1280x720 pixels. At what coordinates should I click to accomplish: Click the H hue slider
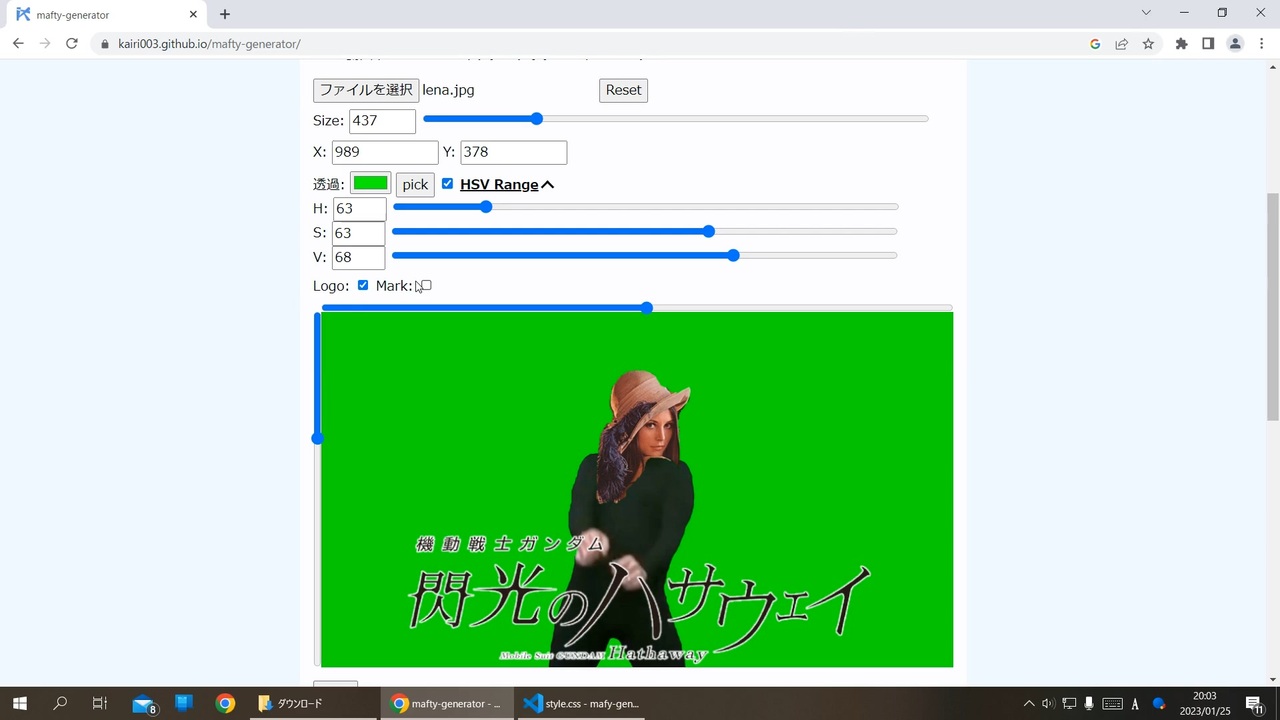tap(645, 207)
